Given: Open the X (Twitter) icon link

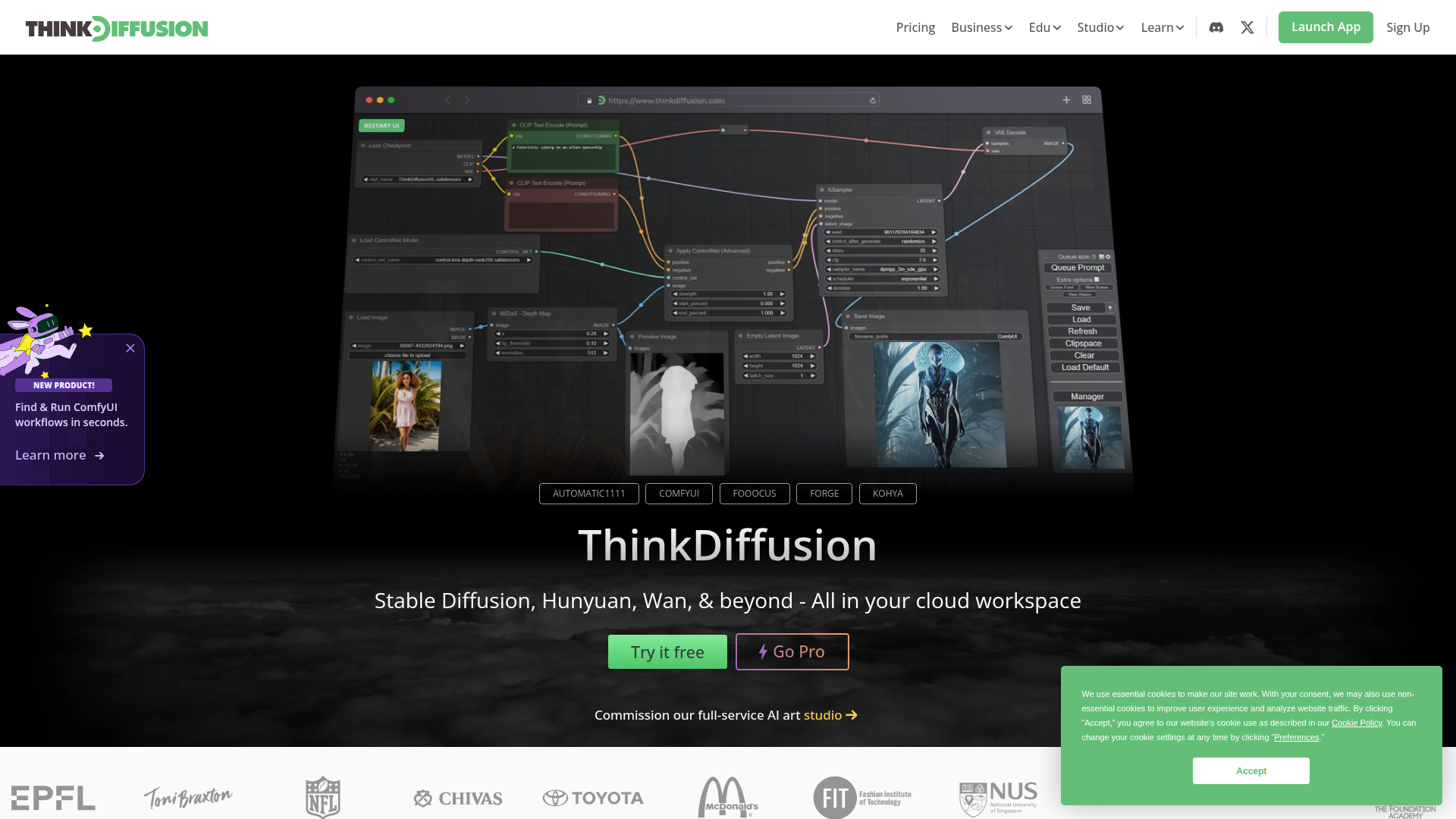Looking at the screenshot, I should [1247, 27].
